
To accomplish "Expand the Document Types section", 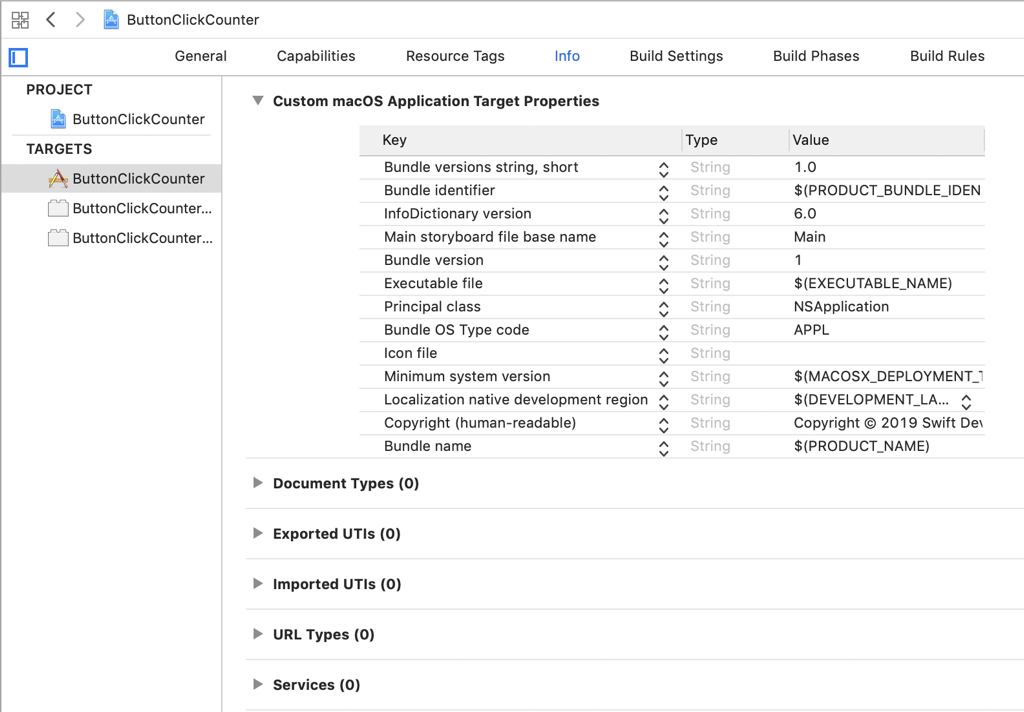I will (258, 483).
